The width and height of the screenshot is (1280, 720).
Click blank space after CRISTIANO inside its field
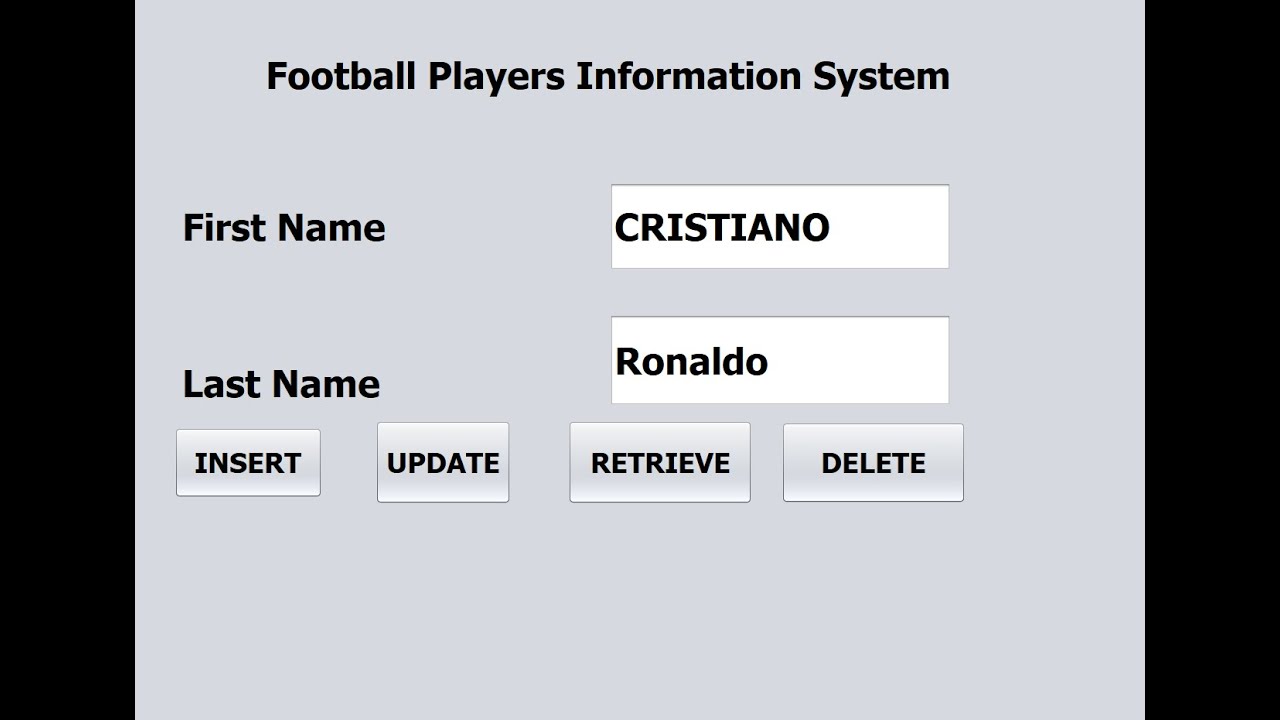pyautogui.click(x=890, y=228)
